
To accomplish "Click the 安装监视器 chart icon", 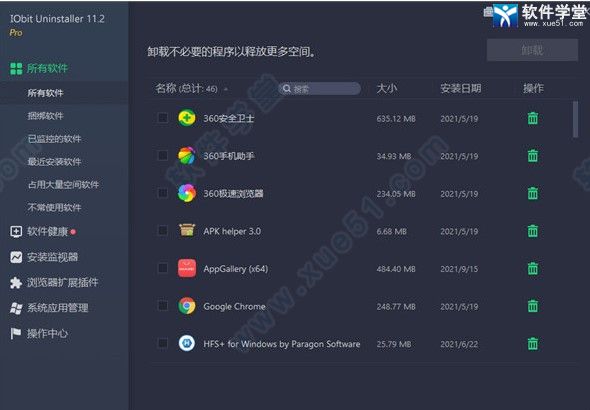I will (x=16, y=257).
